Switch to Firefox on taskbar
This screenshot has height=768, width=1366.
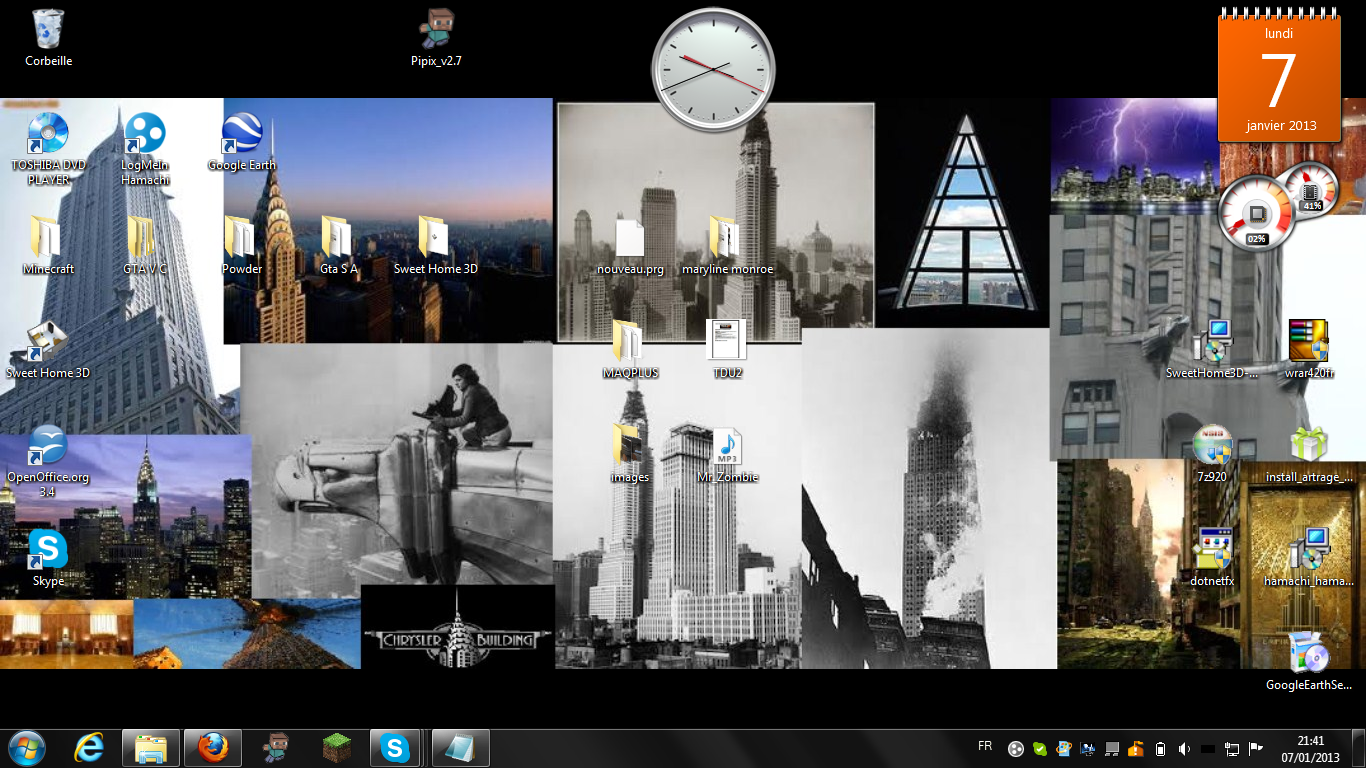[213, 748]
